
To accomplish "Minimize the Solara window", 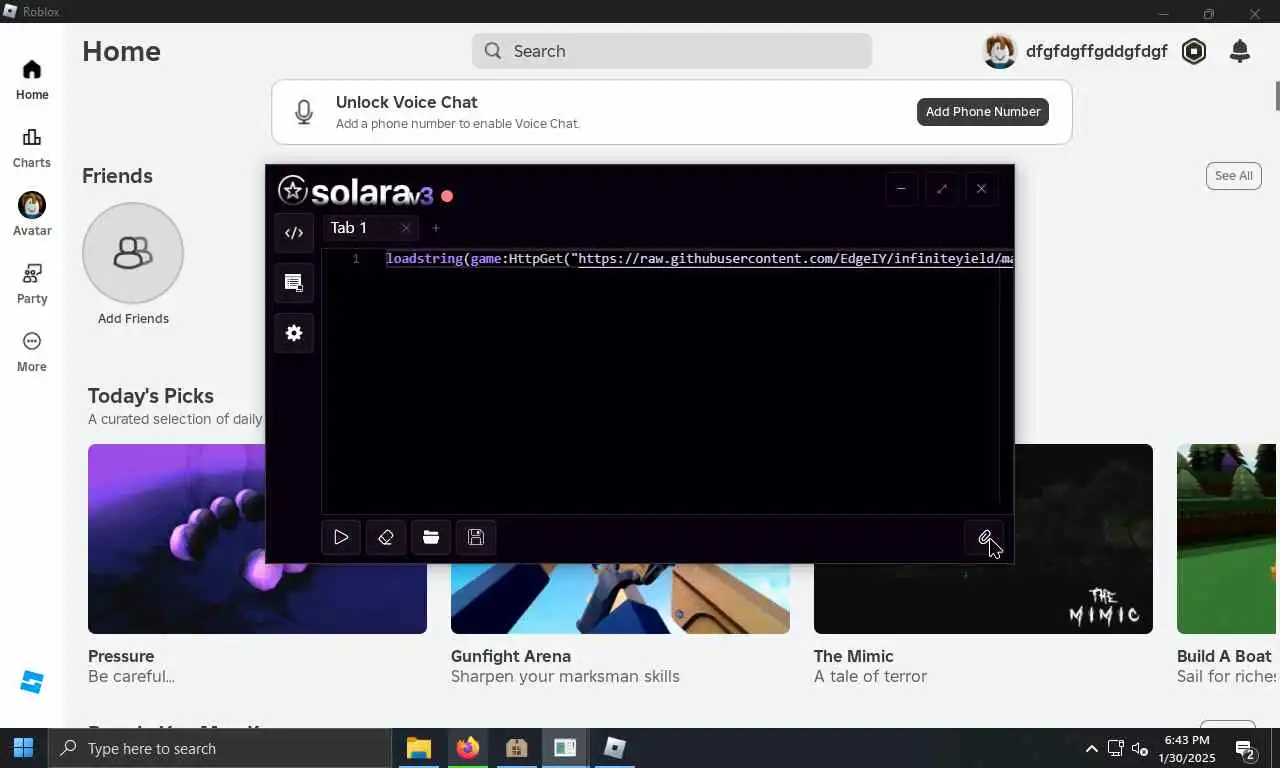I will [901, 189].
